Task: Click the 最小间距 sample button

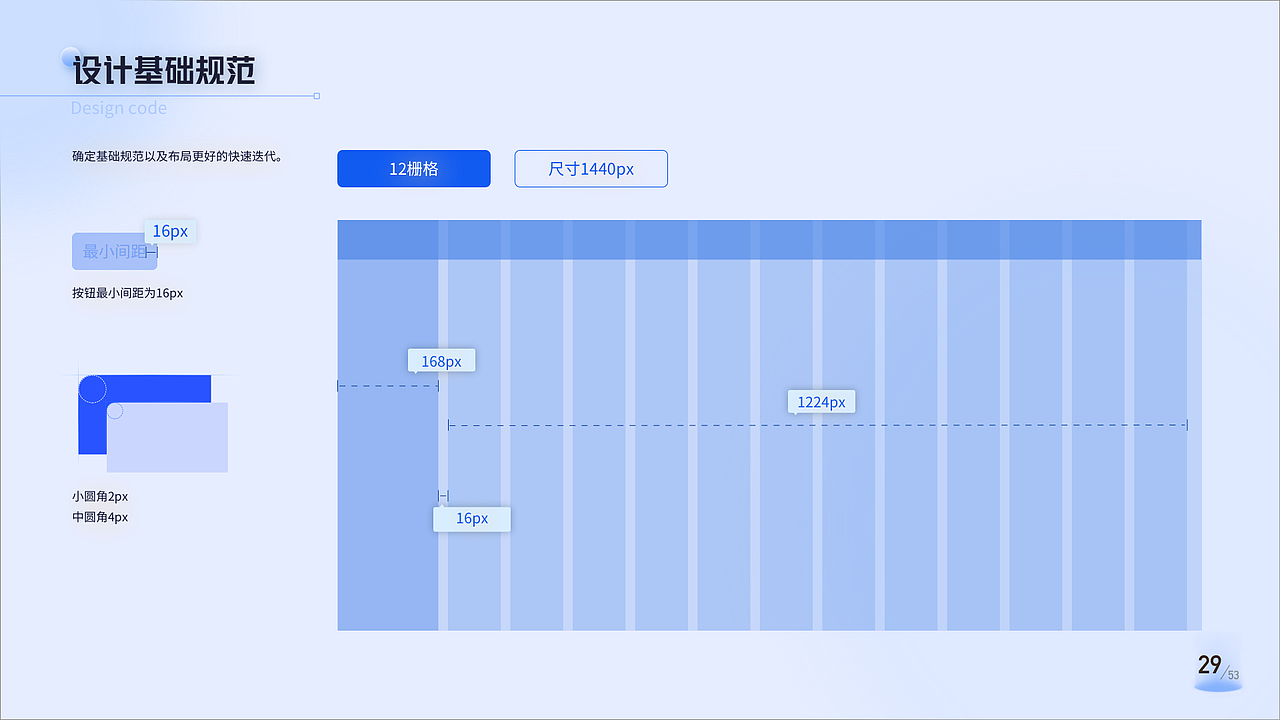Action: [113, 252]
